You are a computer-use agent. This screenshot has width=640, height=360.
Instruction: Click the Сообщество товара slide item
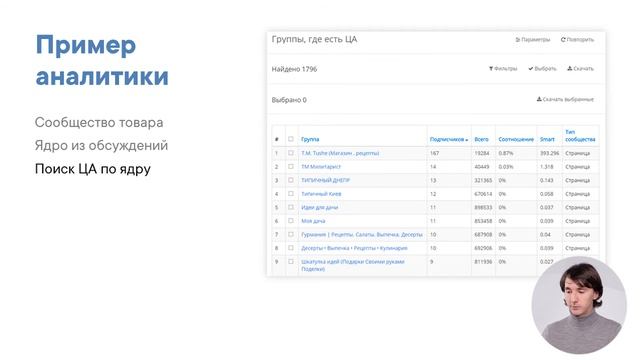[x=99, y=122]
